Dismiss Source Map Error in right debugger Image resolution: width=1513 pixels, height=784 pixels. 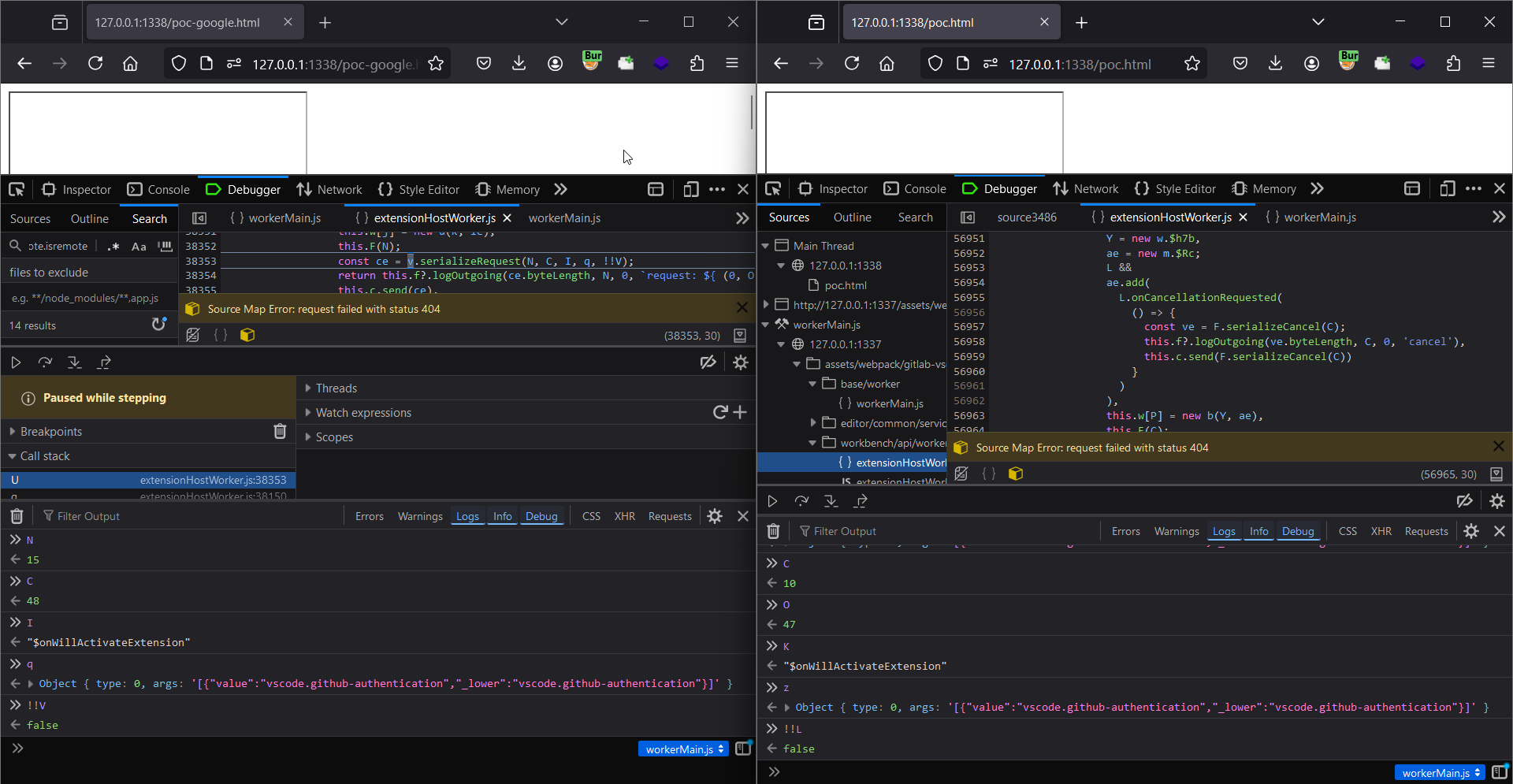click(1498, 447)
